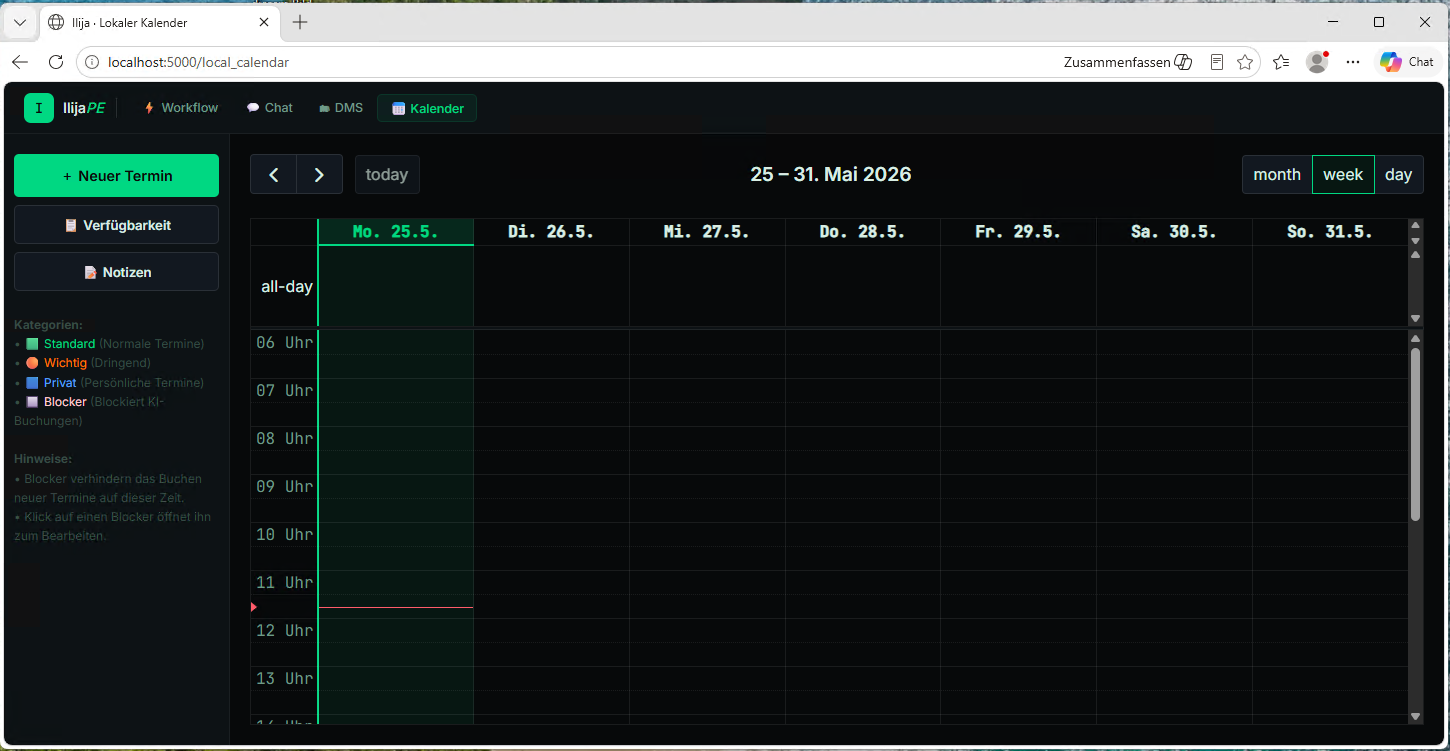
Task: Click the Blocker category swatch
Action: coord(32,402)
